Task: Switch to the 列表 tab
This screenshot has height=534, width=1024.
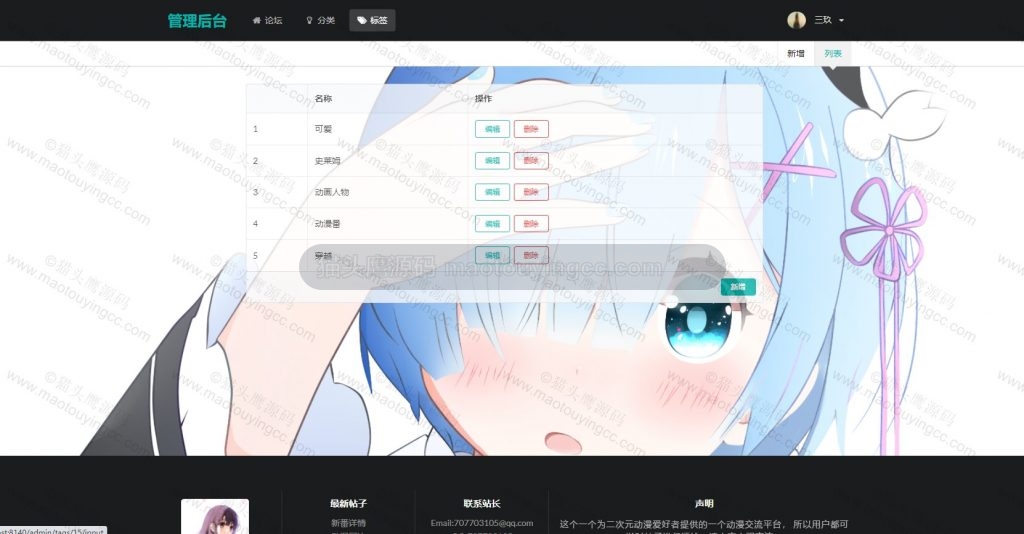Action: (x=833, y=54)
